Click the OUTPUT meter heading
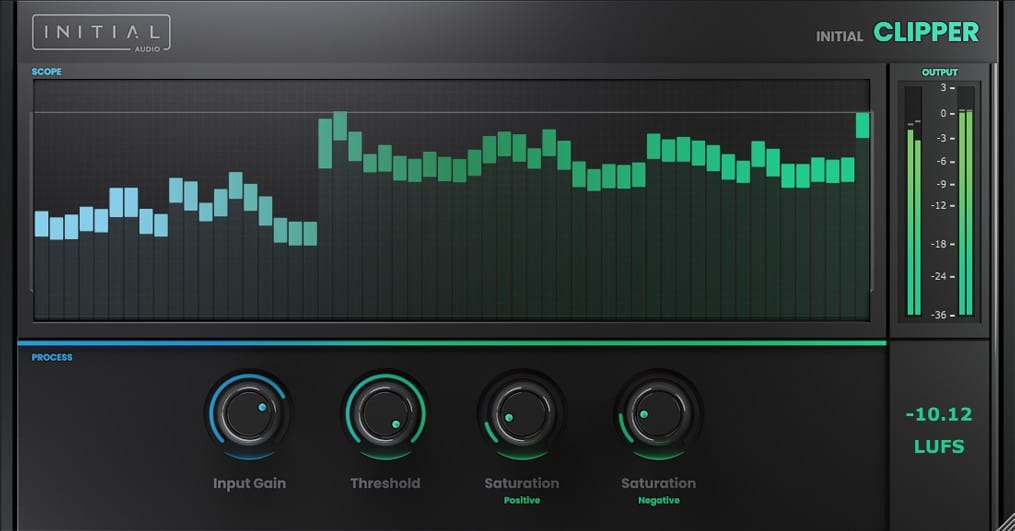The height and width of the screenshot is (531, 1015). 939,72
